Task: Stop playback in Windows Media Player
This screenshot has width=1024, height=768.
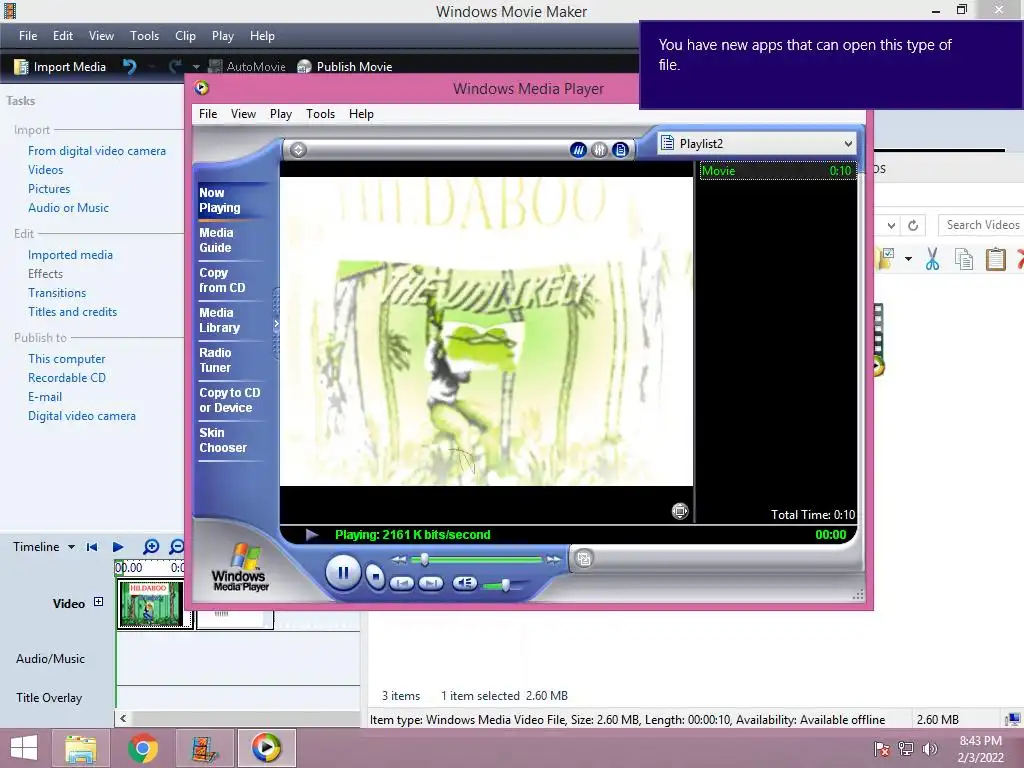Action: 375,576
